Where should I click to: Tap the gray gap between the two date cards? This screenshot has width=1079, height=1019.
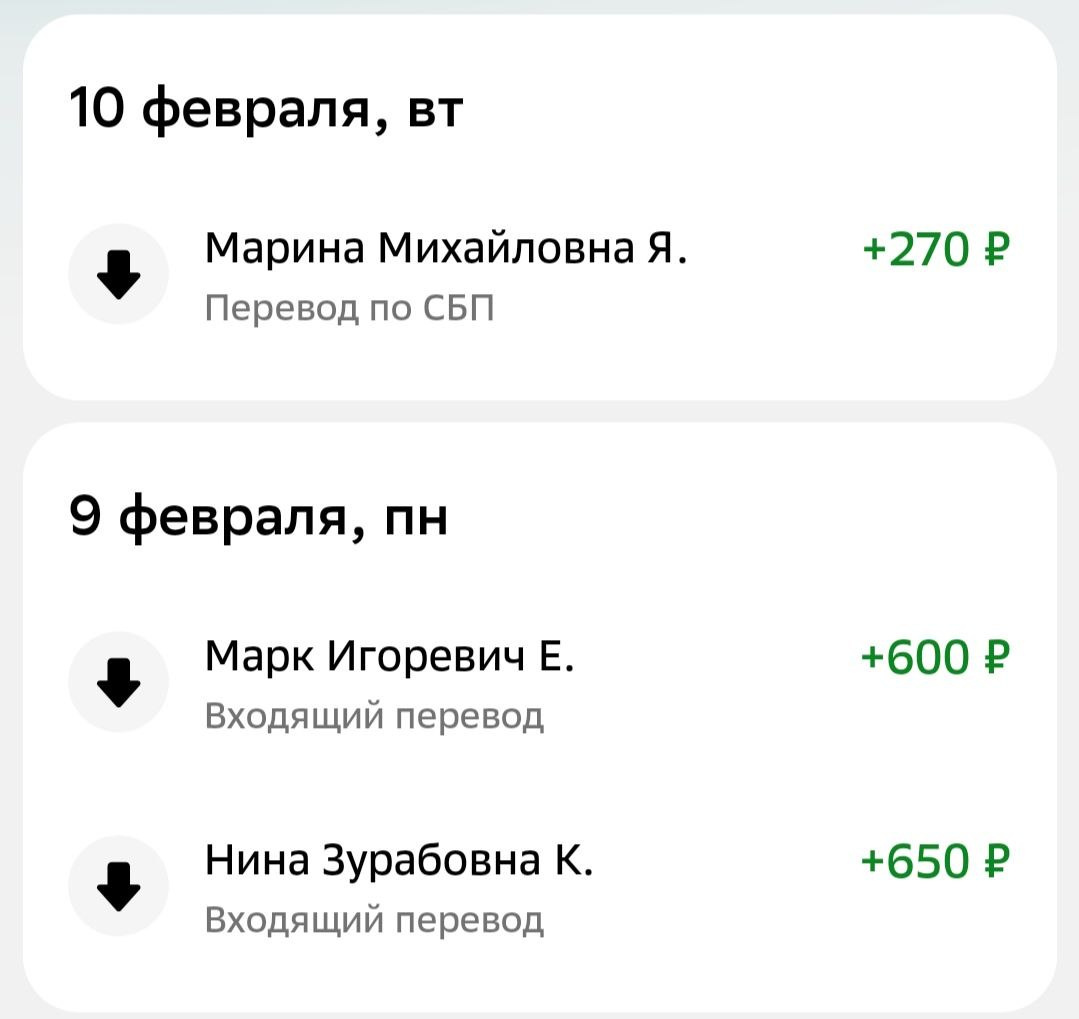(x=539, y=411)
